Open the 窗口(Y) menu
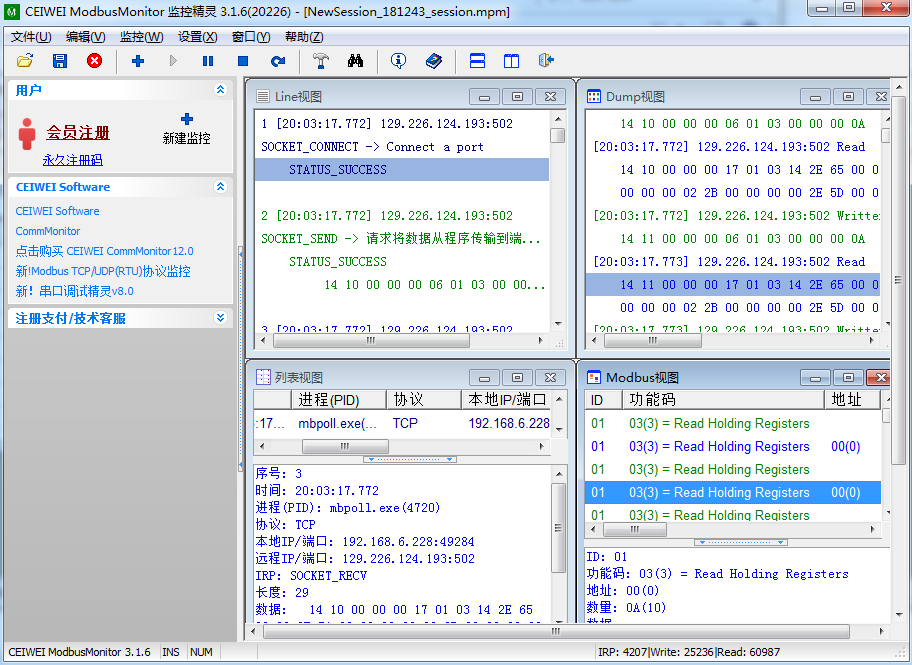The width and height of the screenshot is (912, 665). click(251, 37)
